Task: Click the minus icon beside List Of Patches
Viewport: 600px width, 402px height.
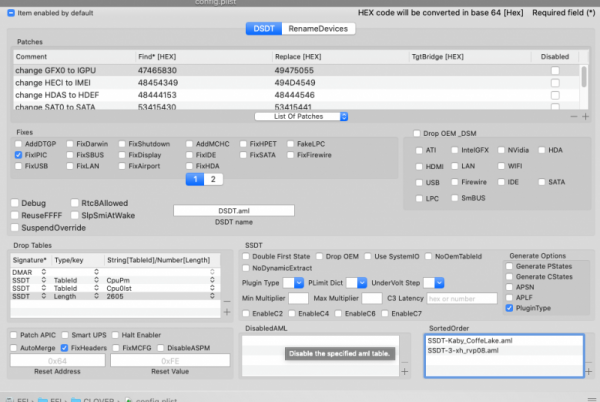Action: click(x=573, y=116)
